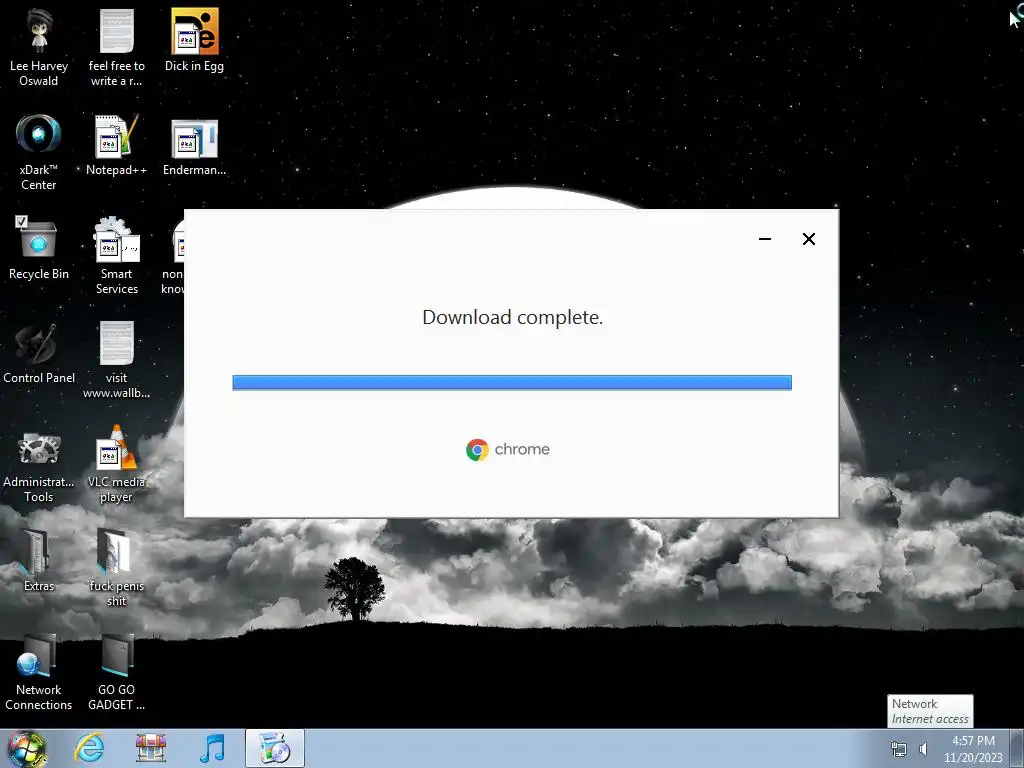1024x768 pixels.
Task: Minimize the Chrome installer window
Action: 765,239
